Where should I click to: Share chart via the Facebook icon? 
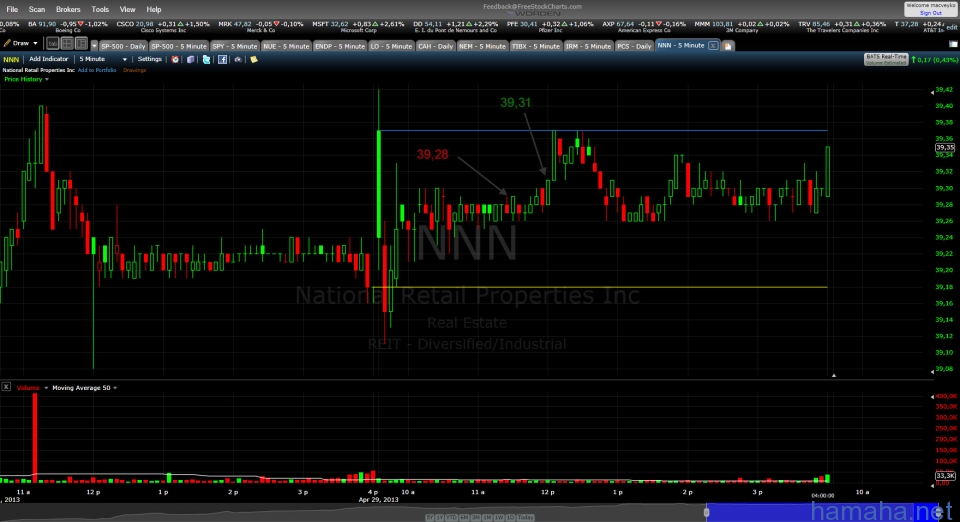click(x=222, y=59)
